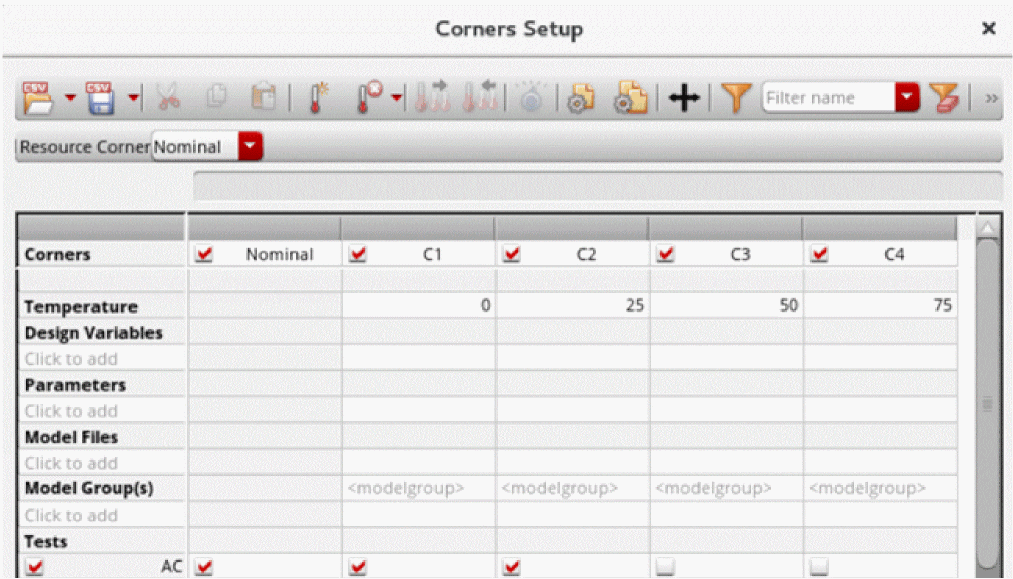1013x579 pixels.
Task: Click C2 modelgroup placeholder cell
Action: 572,488
